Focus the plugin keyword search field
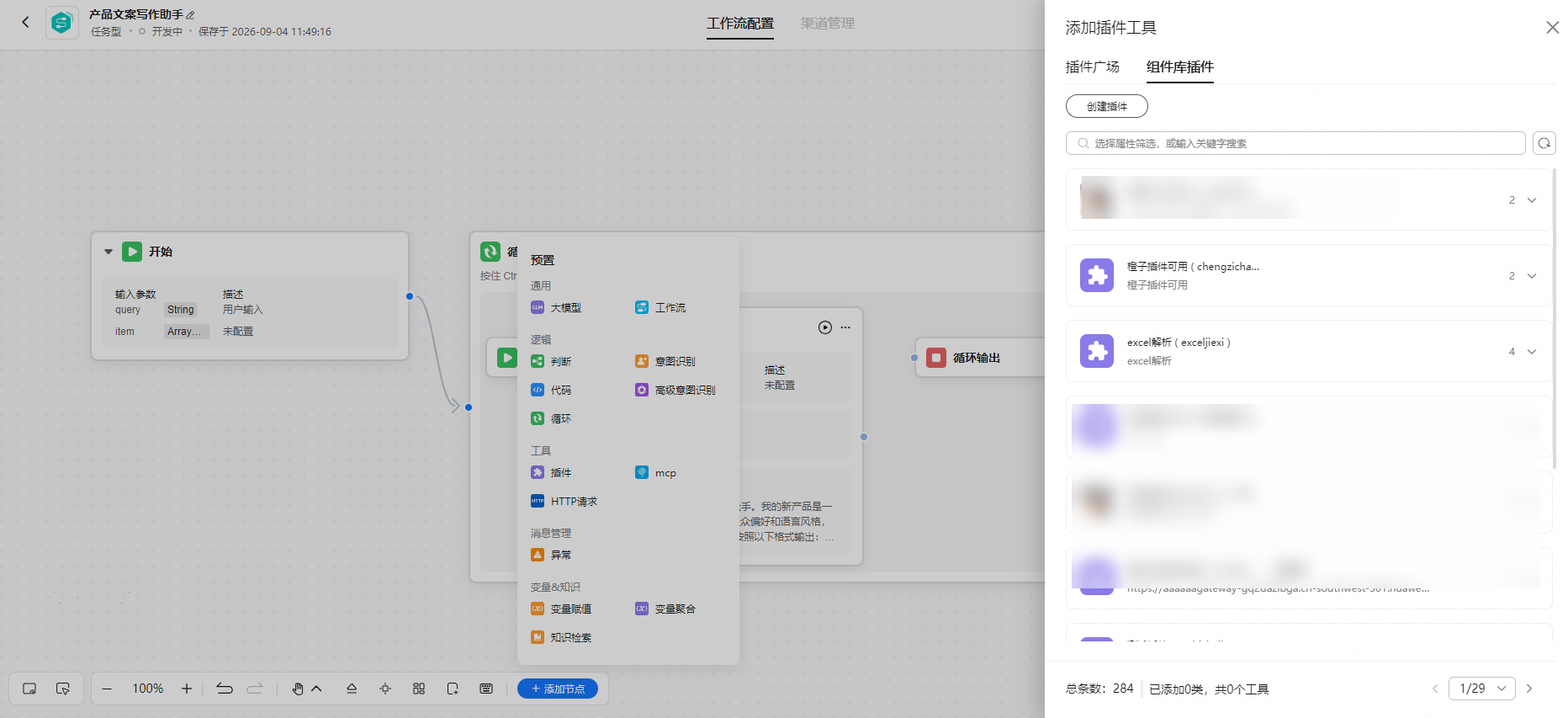This screenshot has height=718, width=1568. coord(1295,143)
